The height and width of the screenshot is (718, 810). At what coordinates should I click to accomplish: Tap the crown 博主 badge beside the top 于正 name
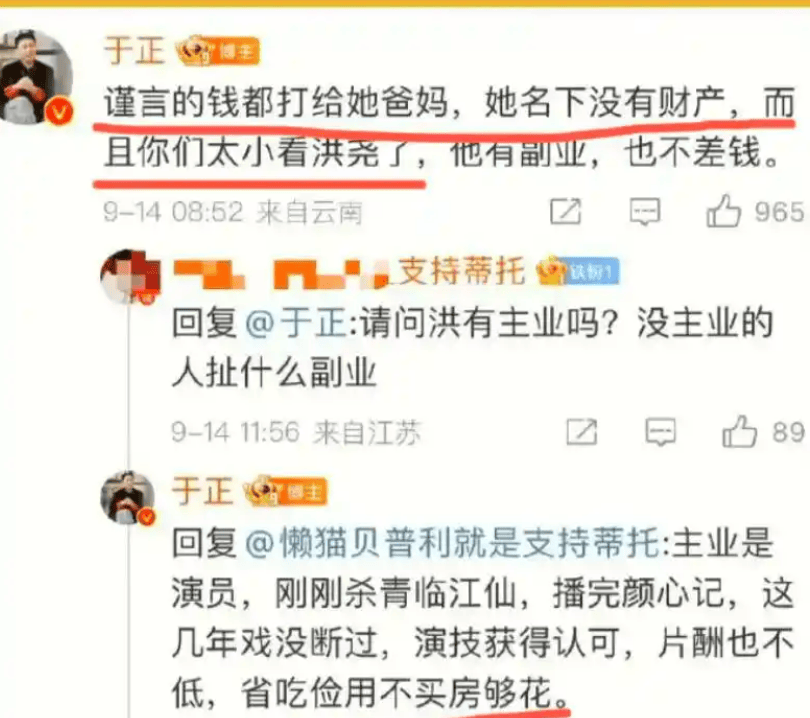[x=217, y=51]
